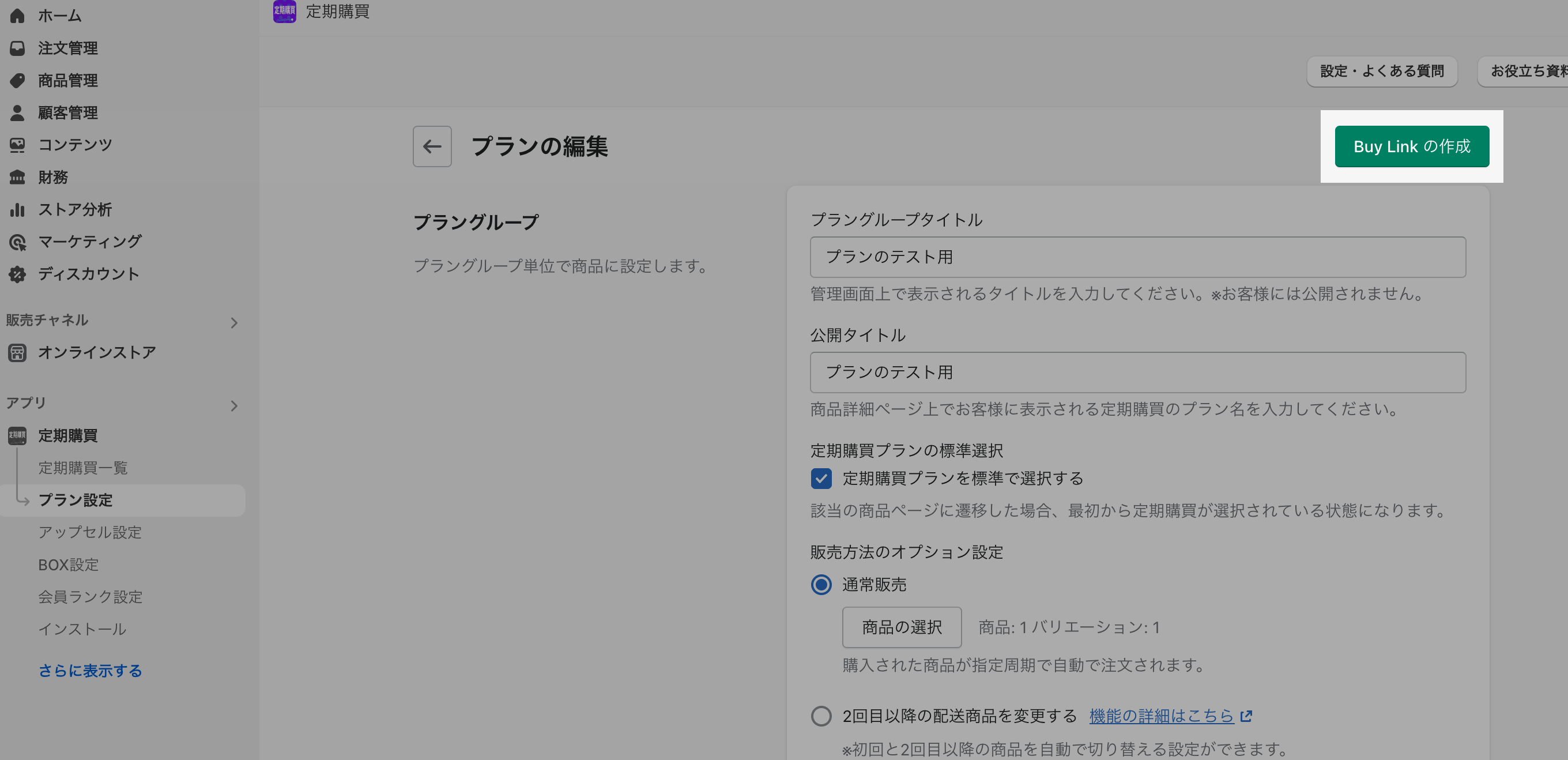Click the finance bank icon
Image resolution: width=1568 pixels, height=760 pixels.
[17, 177]
